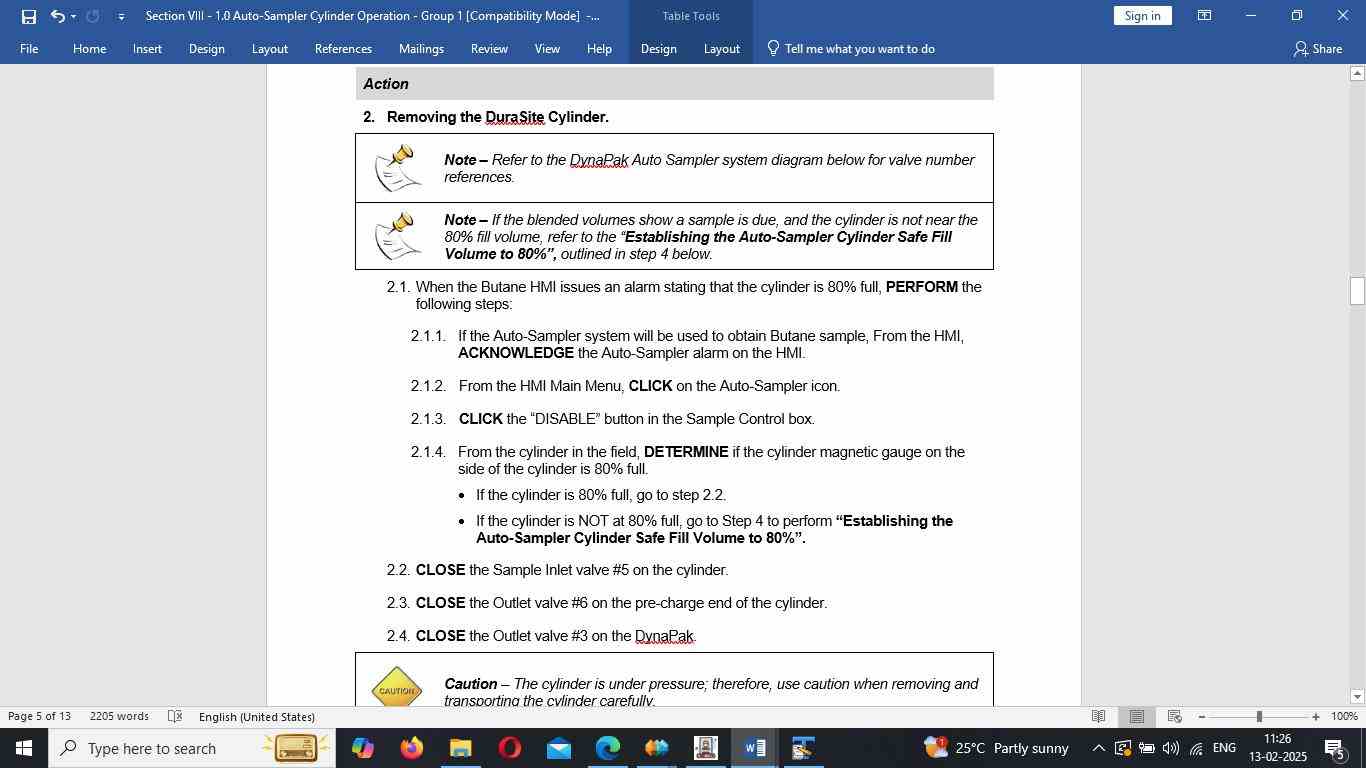Click the Redo/Repeat icon
Viewport: 1366px width, 768px height.
coord(93,16)
